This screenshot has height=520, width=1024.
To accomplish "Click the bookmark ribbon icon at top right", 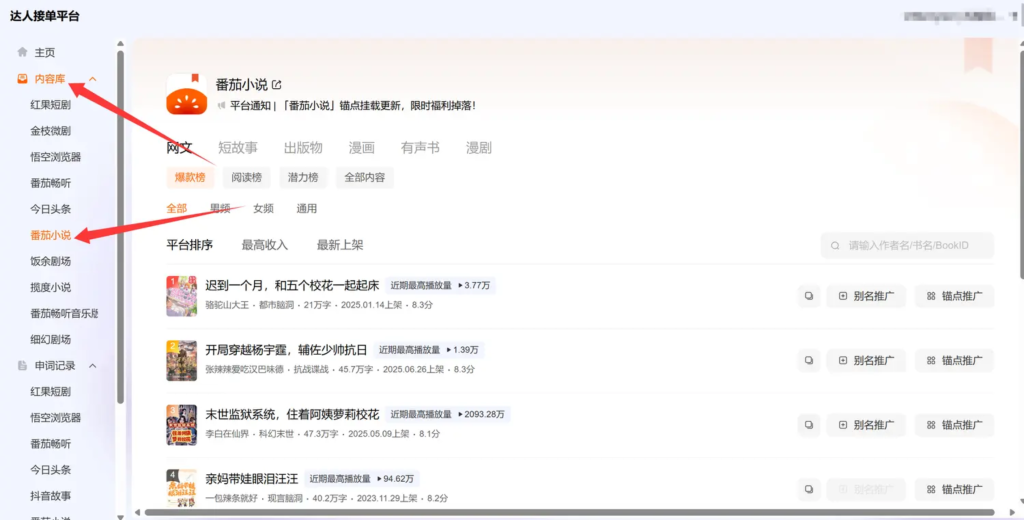I will [978, 54].
